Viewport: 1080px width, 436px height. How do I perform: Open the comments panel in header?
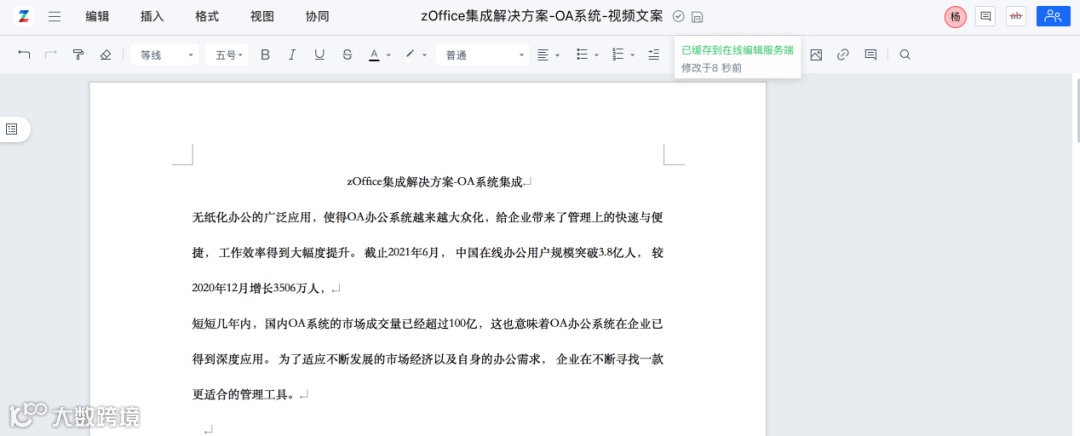(986, 17)
